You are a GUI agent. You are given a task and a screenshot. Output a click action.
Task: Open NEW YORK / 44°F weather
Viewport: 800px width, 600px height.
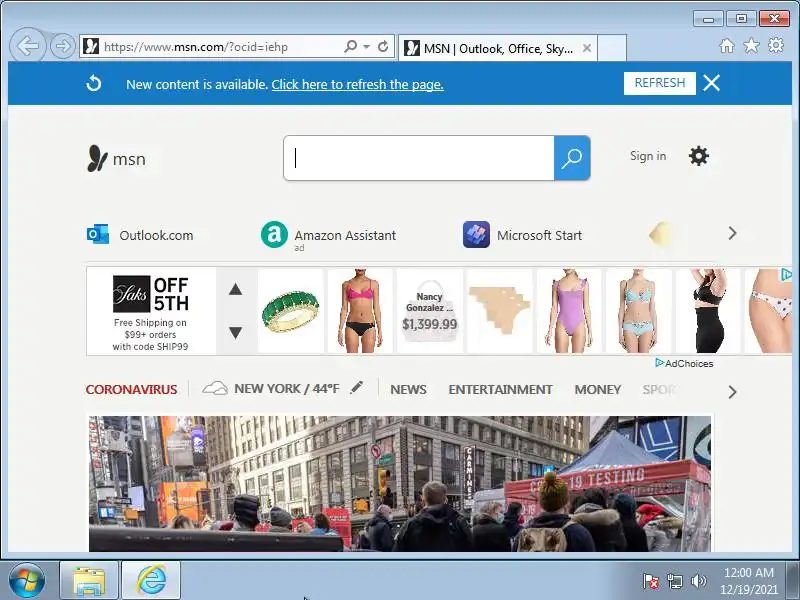click(x=287, y=389)
